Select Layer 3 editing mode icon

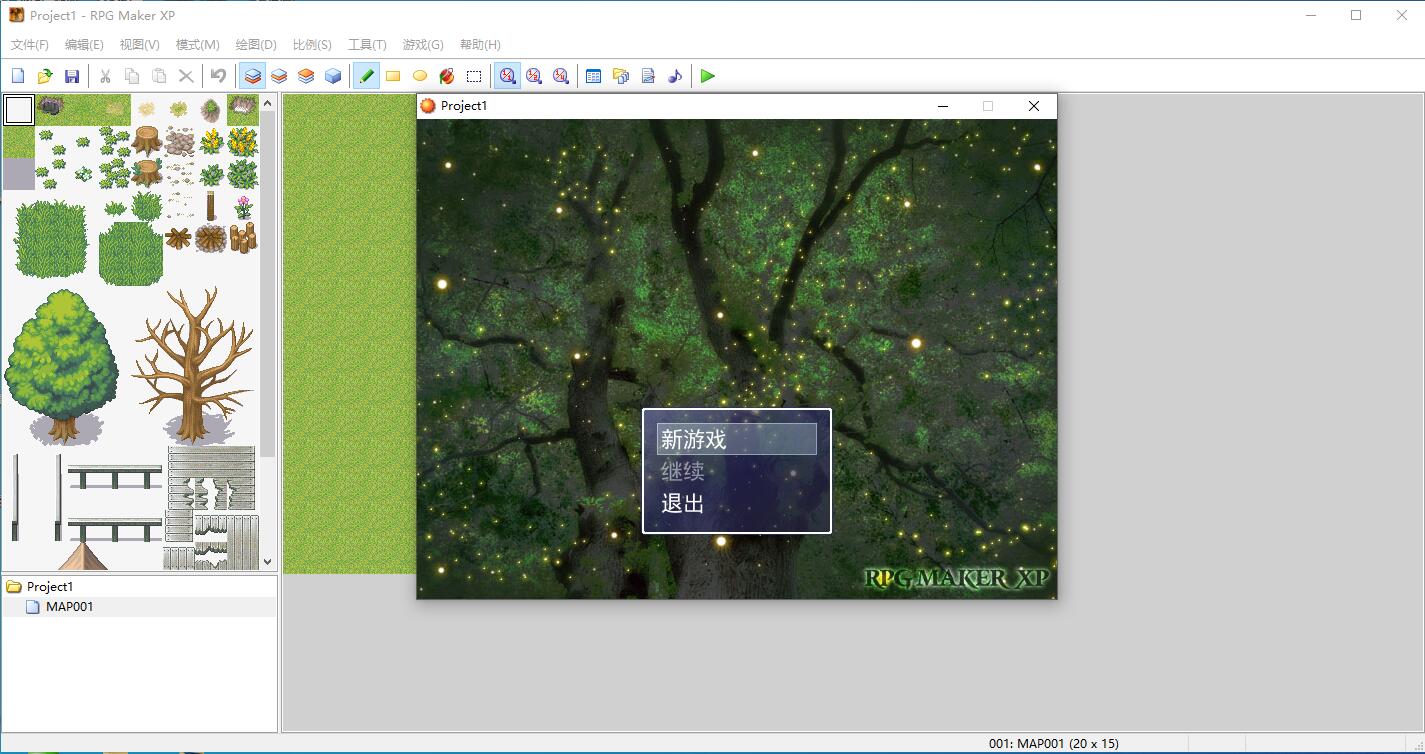pos(306,76)
